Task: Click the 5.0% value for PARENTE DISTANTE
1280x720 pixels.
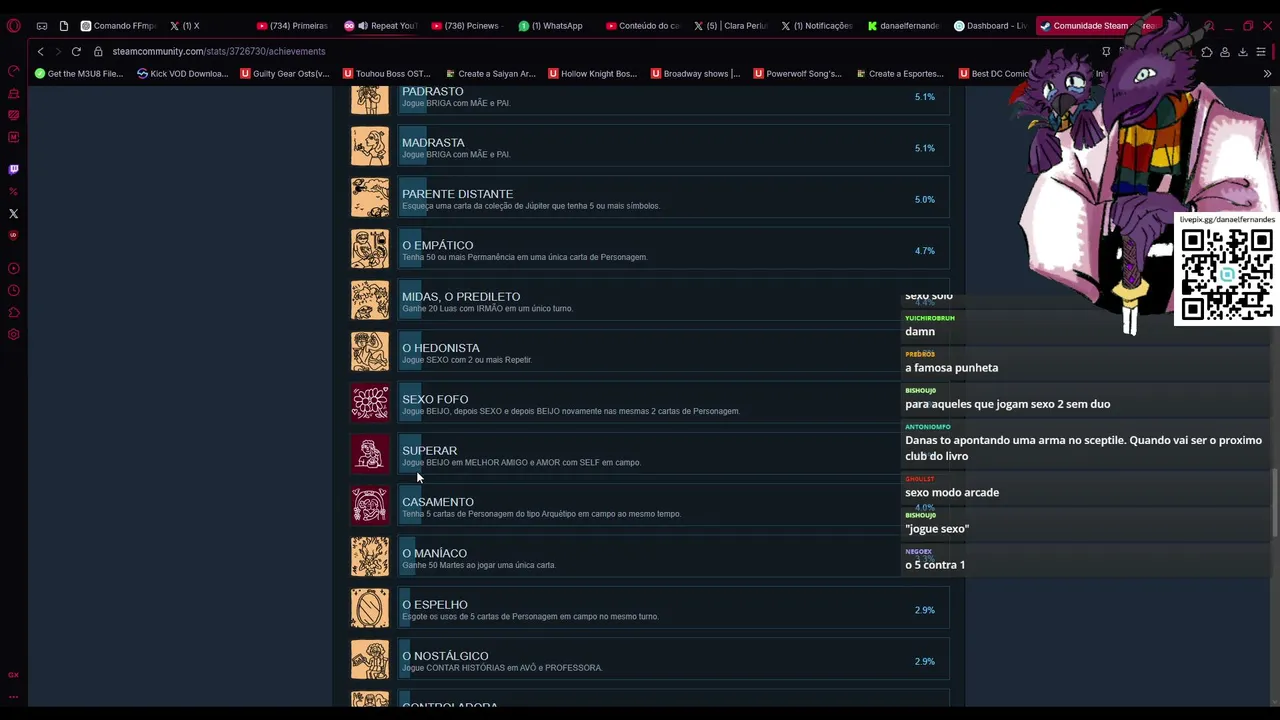Action: pyautogui.click(x=925, y=199)
